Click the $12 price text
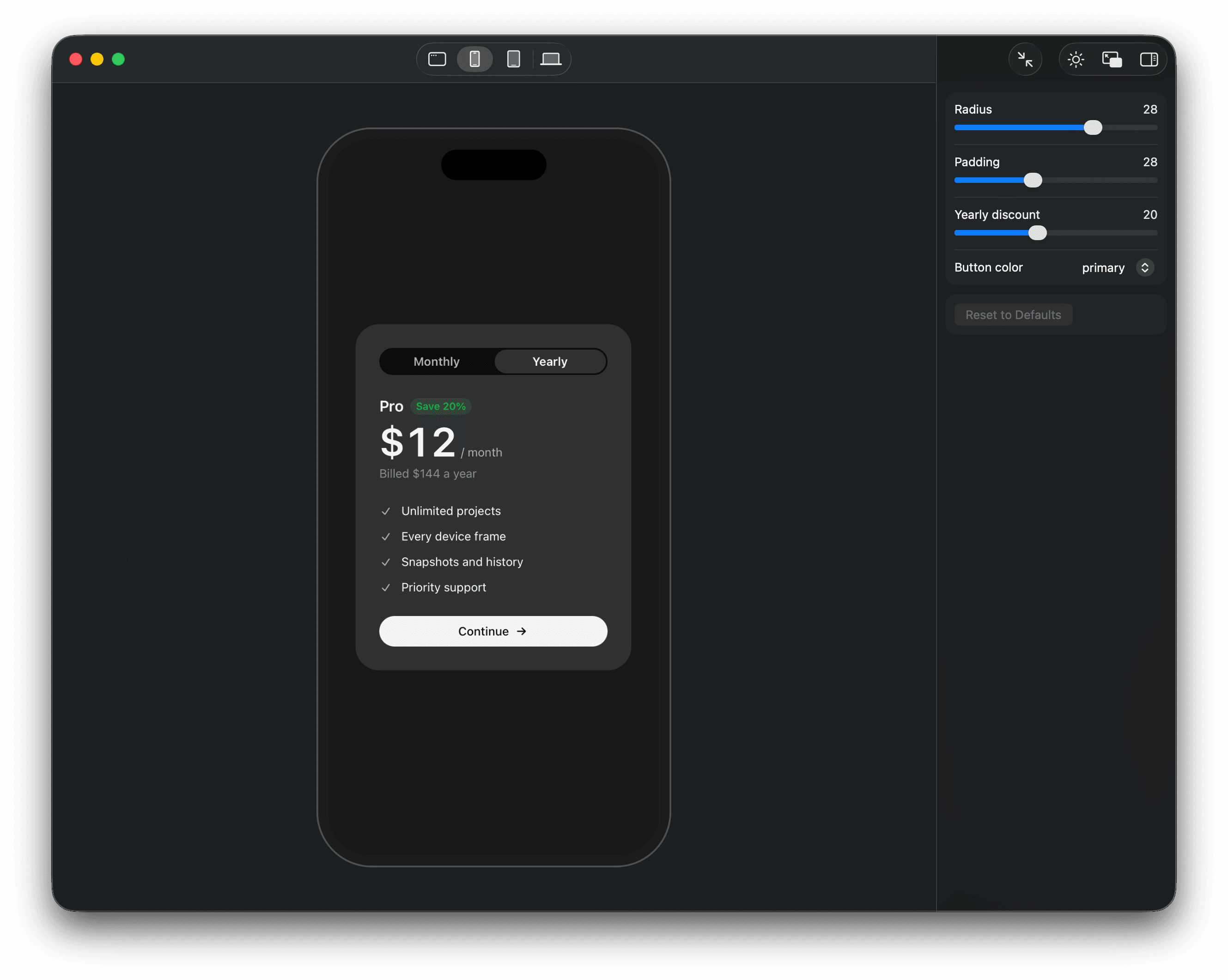 point(418,442)
